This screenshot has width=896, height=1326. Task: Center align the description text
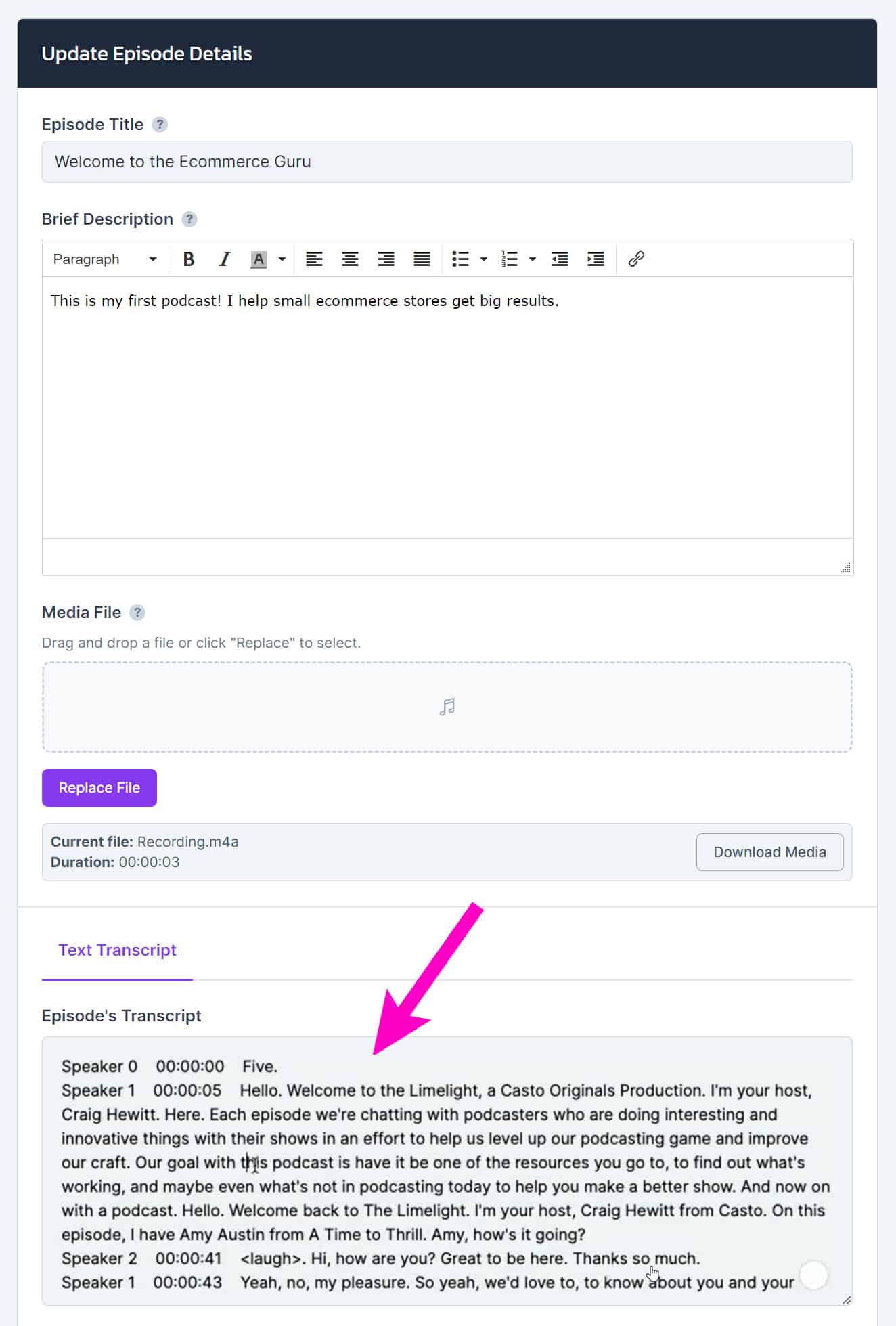click(x=350, y=259)
